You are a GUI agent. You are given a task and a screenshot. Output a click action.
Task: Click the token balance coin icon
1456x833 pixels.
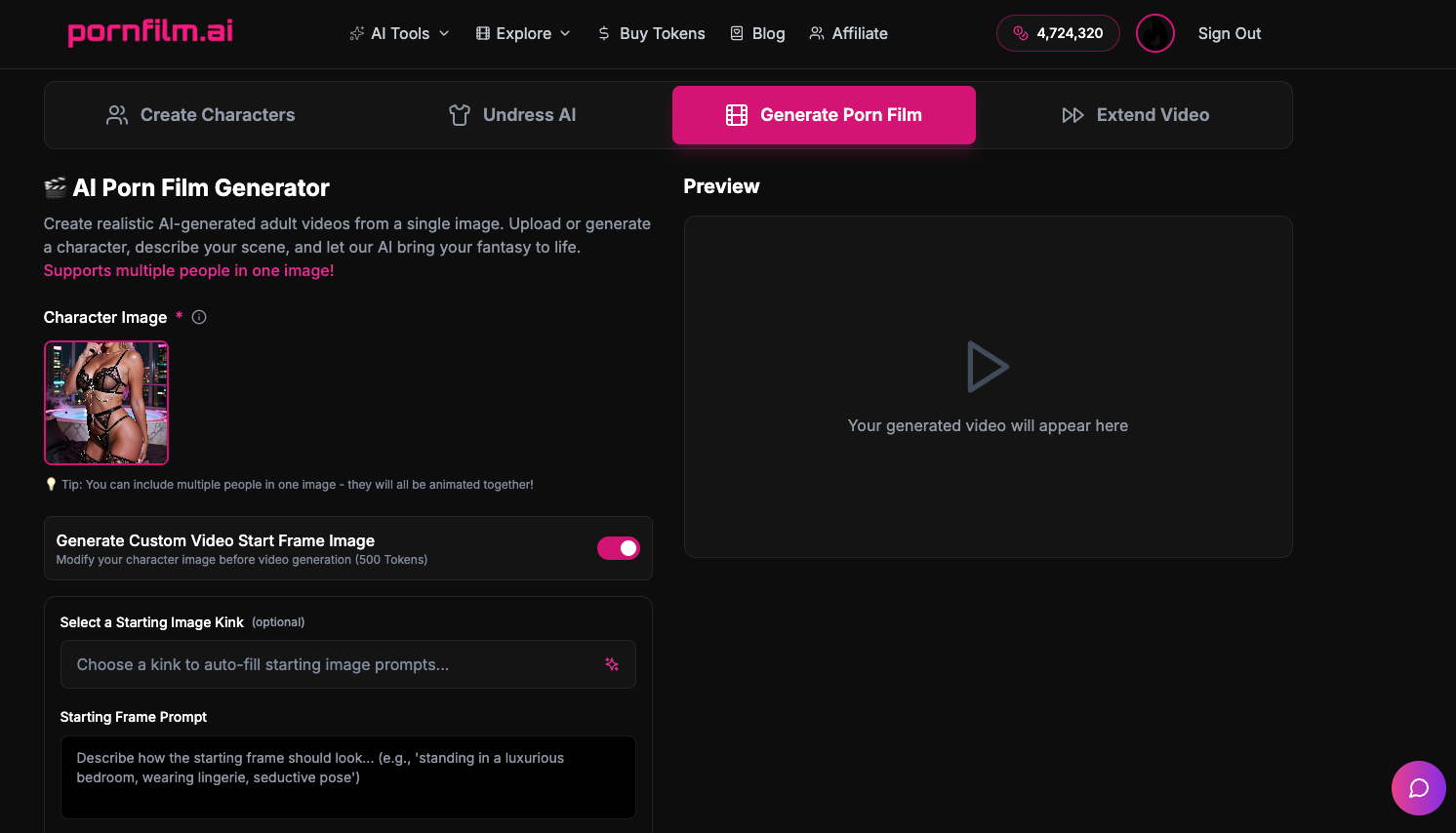click(x=1021, y=32)
